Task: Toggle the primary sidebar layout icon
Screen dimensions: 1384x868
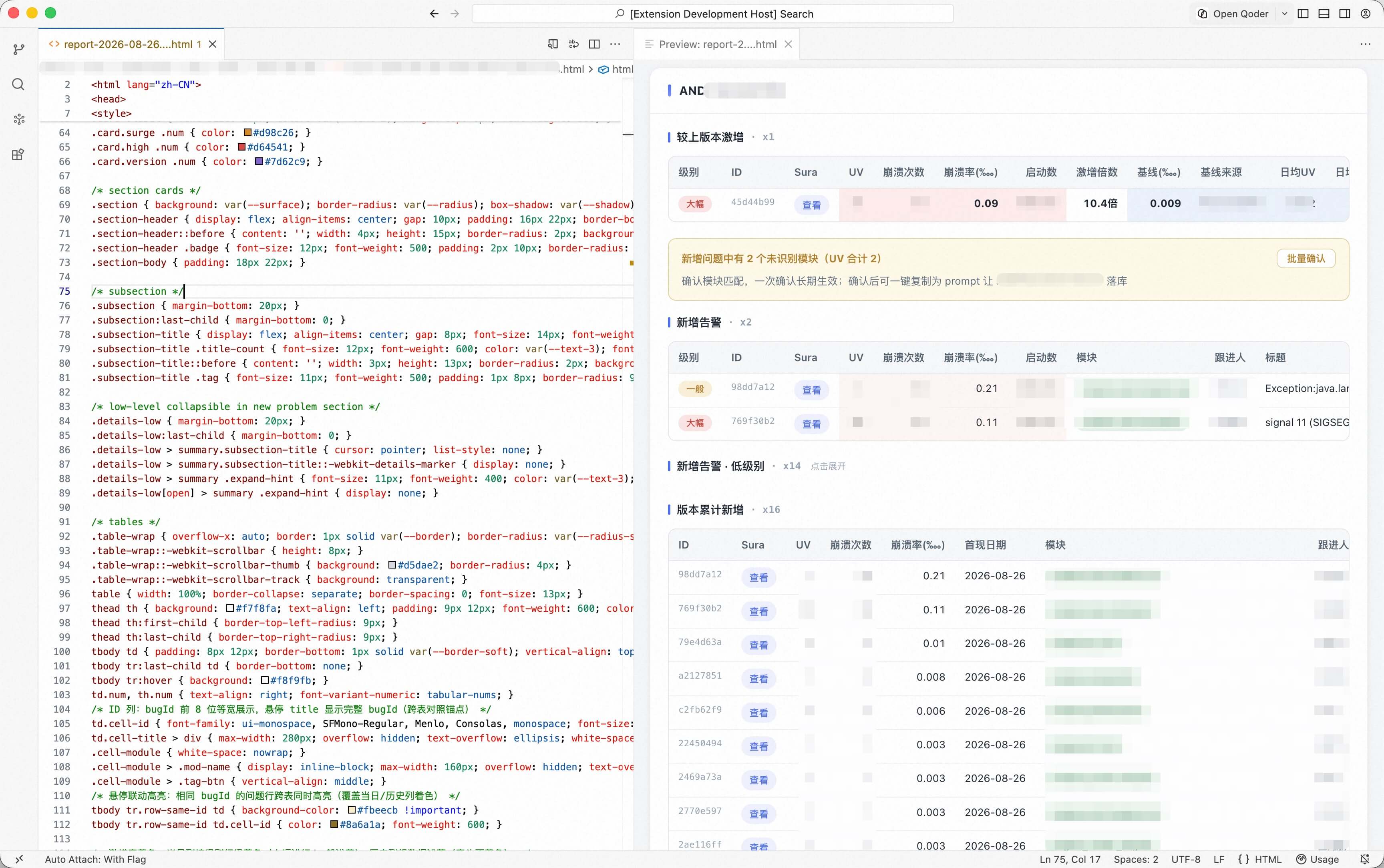Action: (x=1303, y=14)
